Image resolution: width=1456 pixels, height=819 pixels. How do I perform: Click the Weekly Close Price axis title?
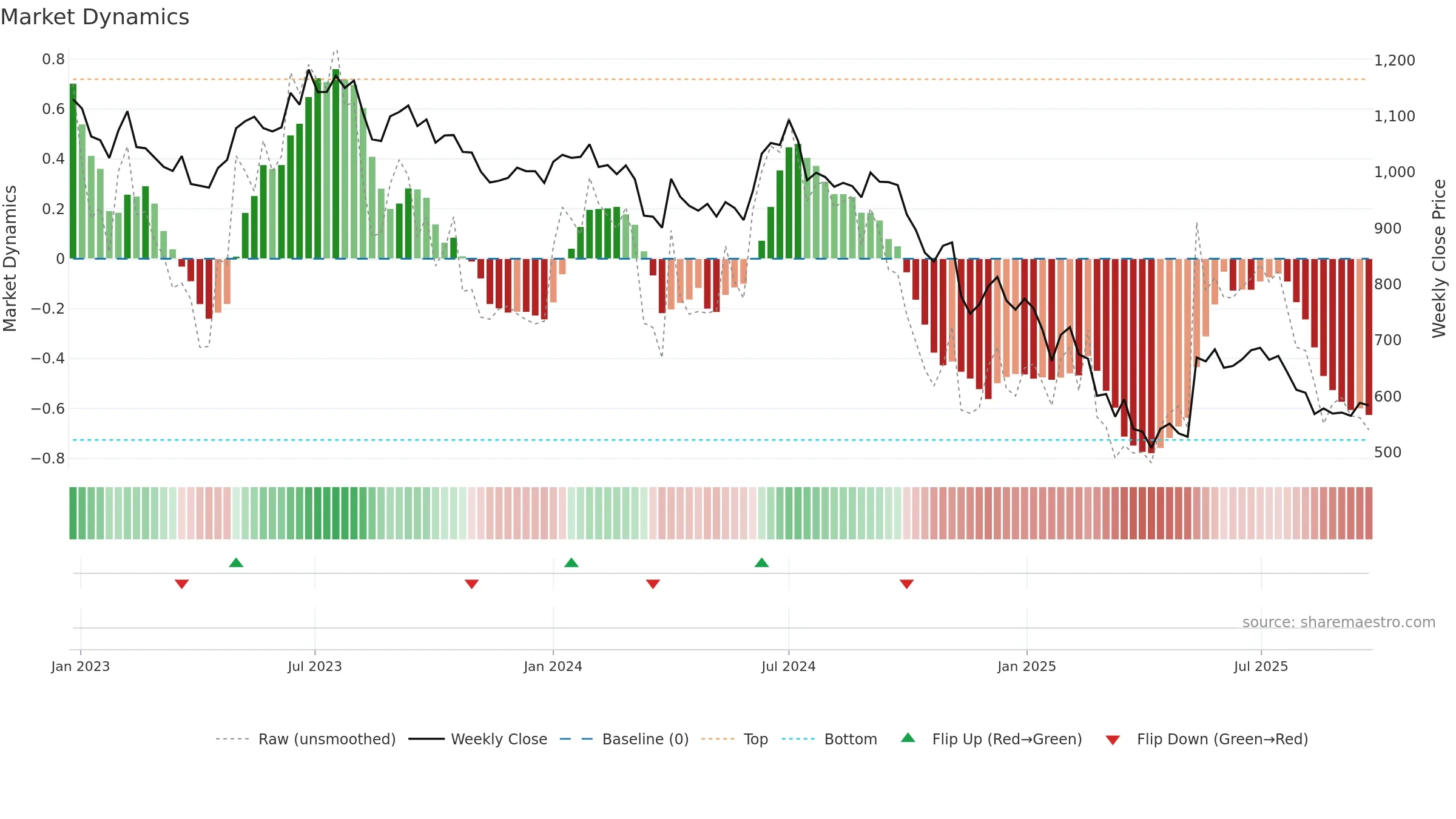[1439, 258]
